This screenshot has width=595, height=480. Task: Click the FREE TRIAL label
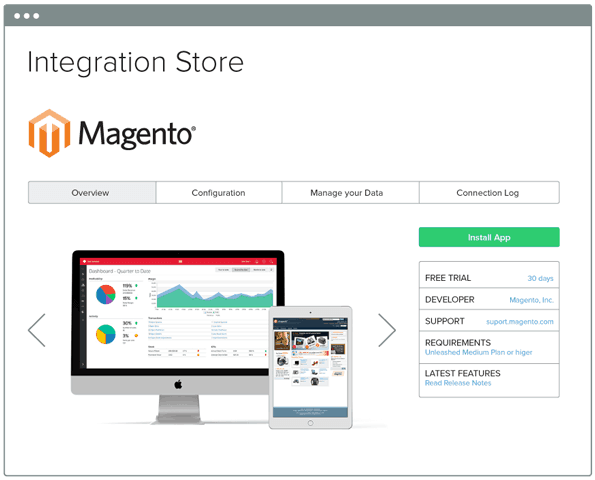tap(448, 278)
